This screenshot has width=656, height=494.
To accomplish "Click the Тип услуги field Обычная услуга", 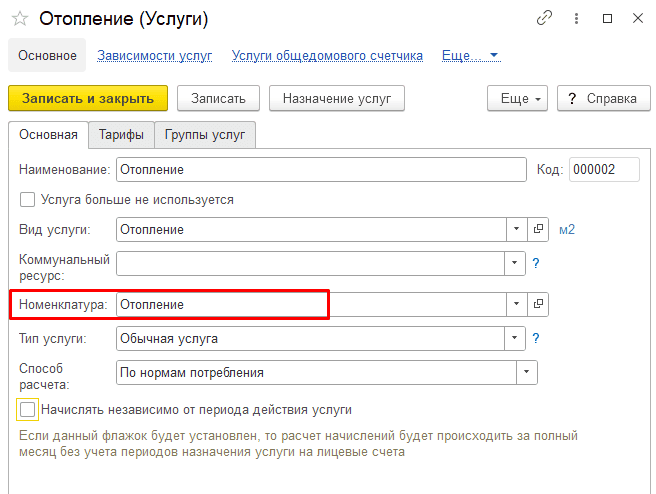I will click(x=310, y=338).
